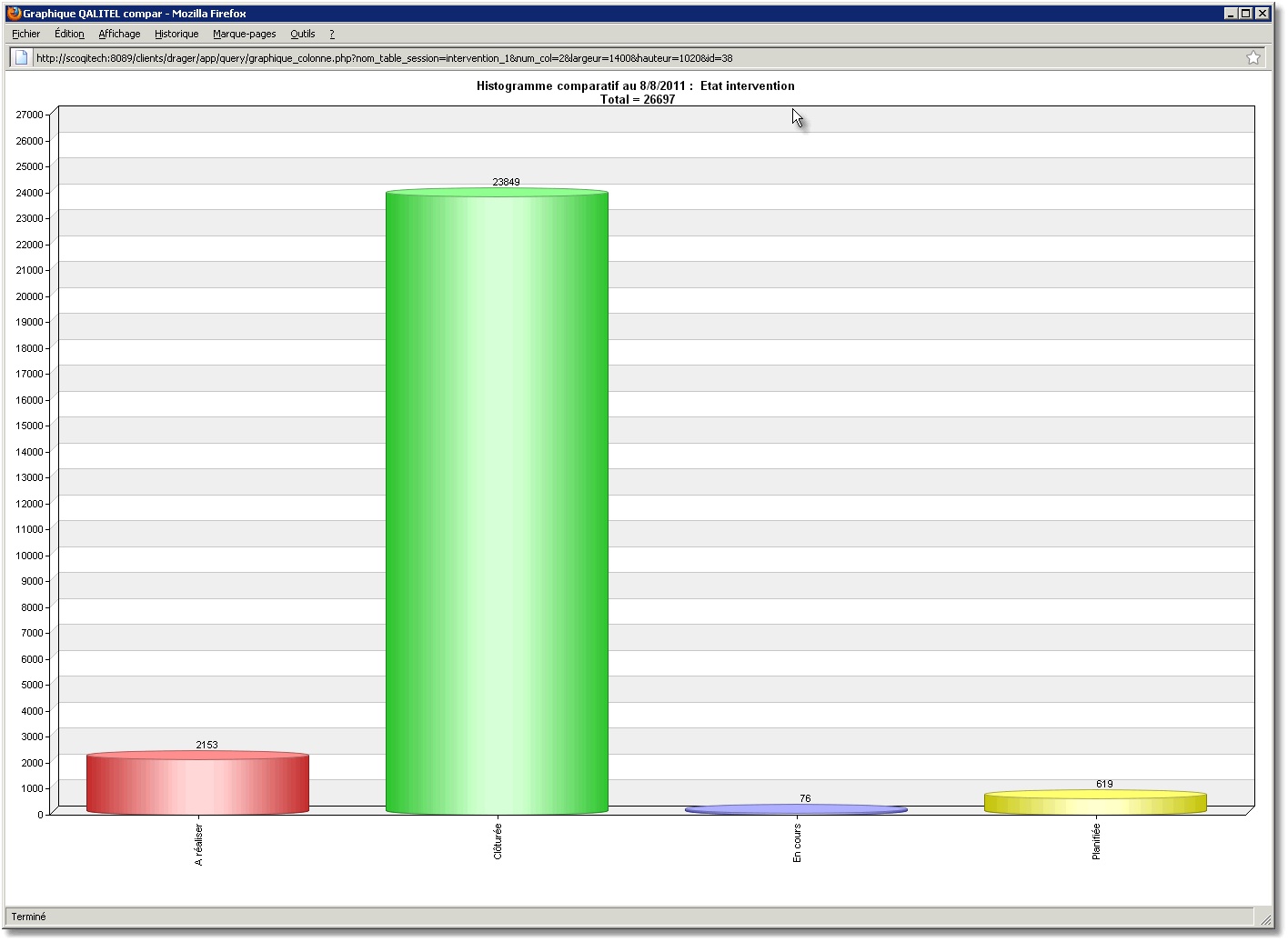Image resolution: width=1288 pixels, height=942 pixels.
Task: Click the Firefox icon in title bar
Action: [x=14, y=13]
